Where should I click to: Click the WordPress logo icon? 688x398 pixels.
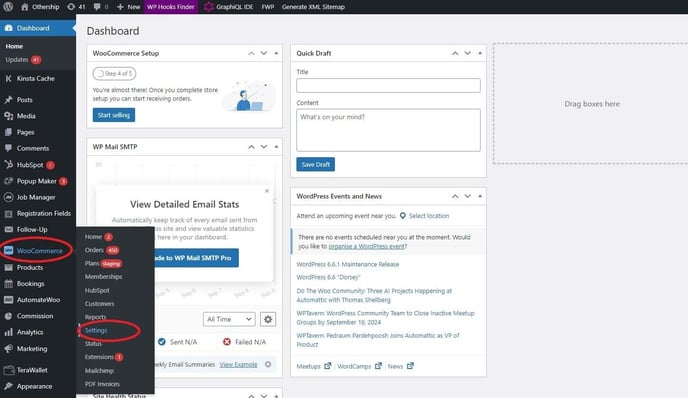pos(8,7)
